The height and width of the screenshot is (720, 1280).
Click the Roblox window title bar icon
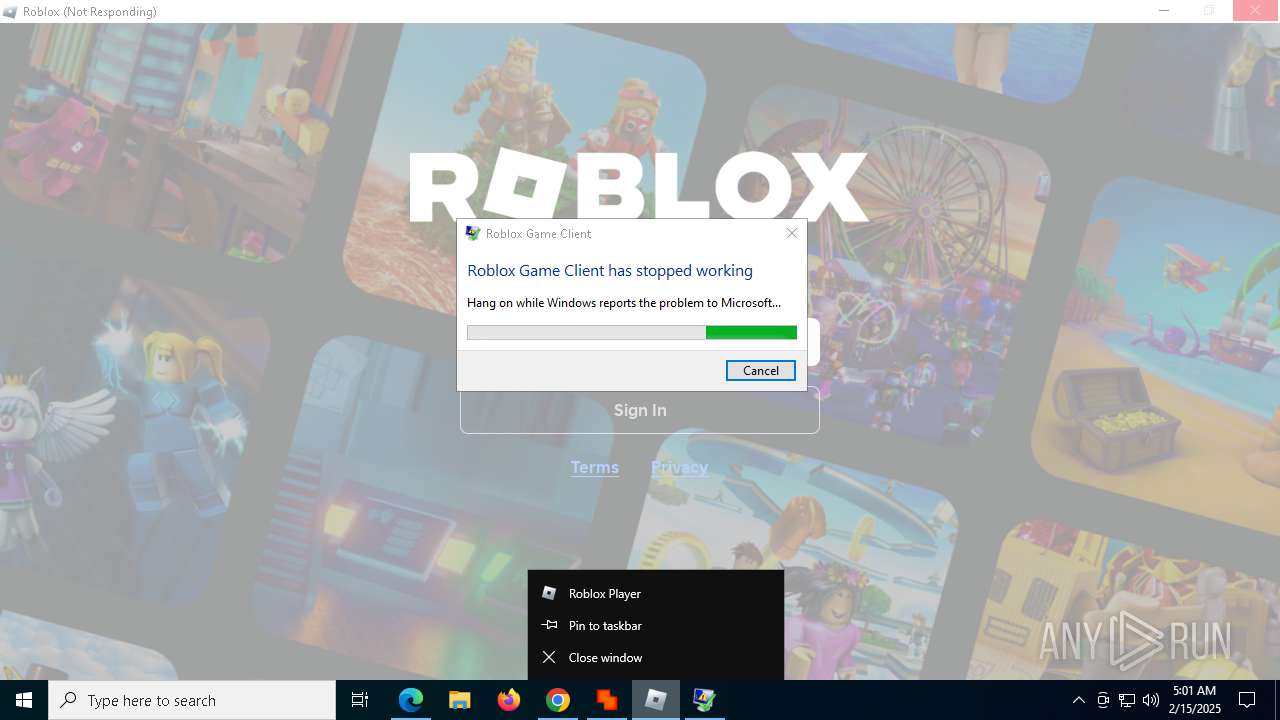pyautogui.click(x=10, y=12)
